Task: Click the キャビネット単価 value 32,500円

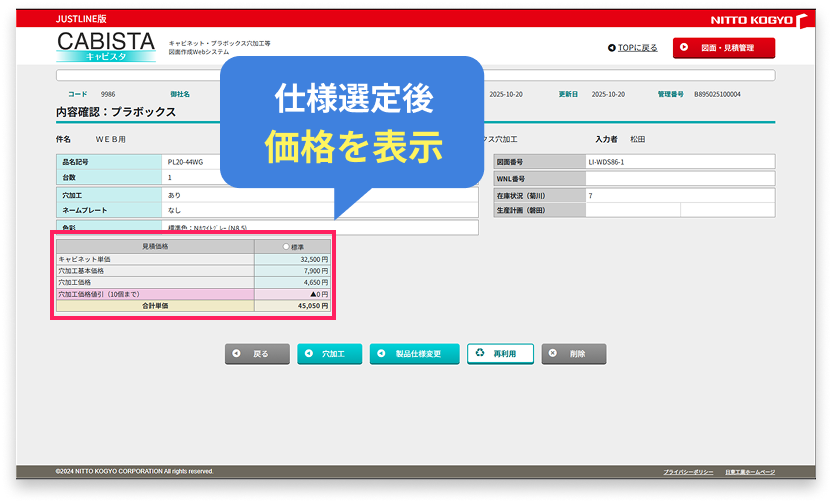Action: tap(314, 259)
